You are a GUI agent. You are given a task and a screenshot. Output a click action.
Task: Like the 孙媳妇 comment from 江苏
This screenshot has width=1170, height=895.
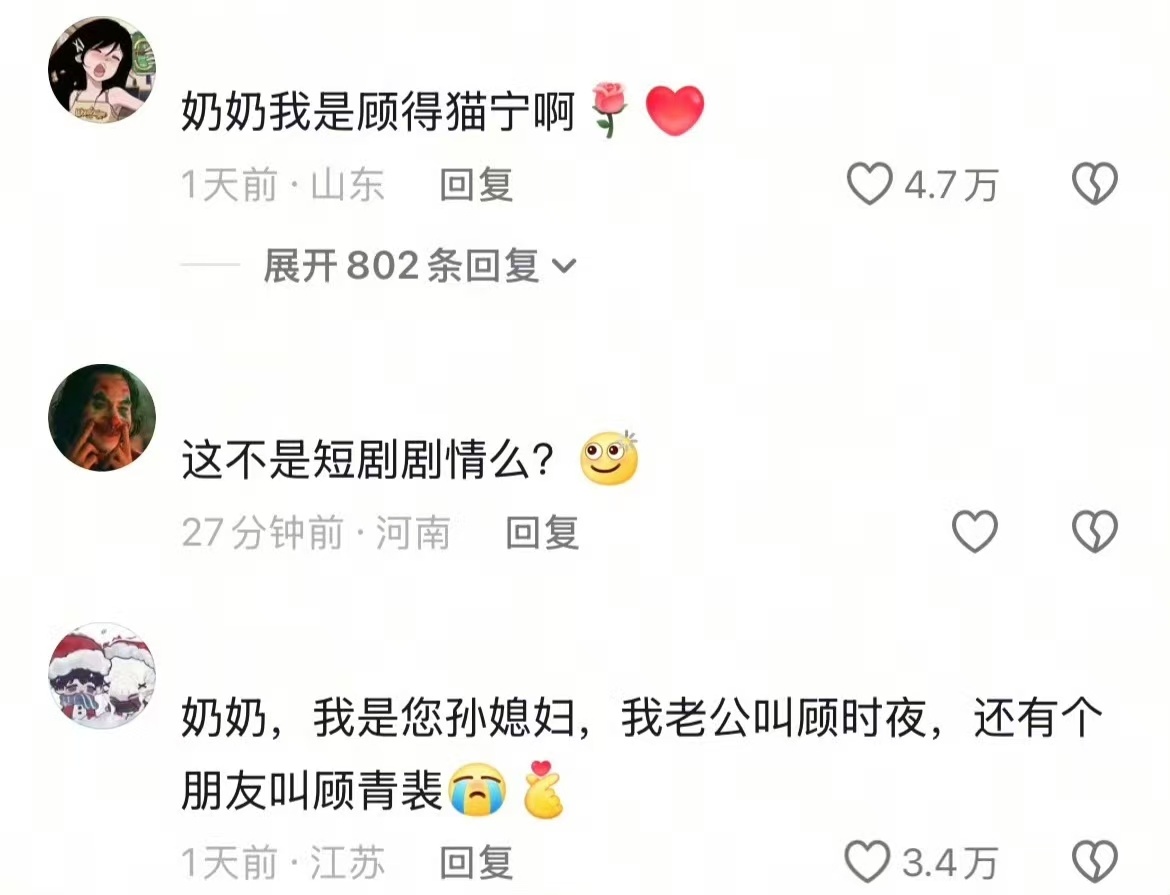[x=867, y=862]
